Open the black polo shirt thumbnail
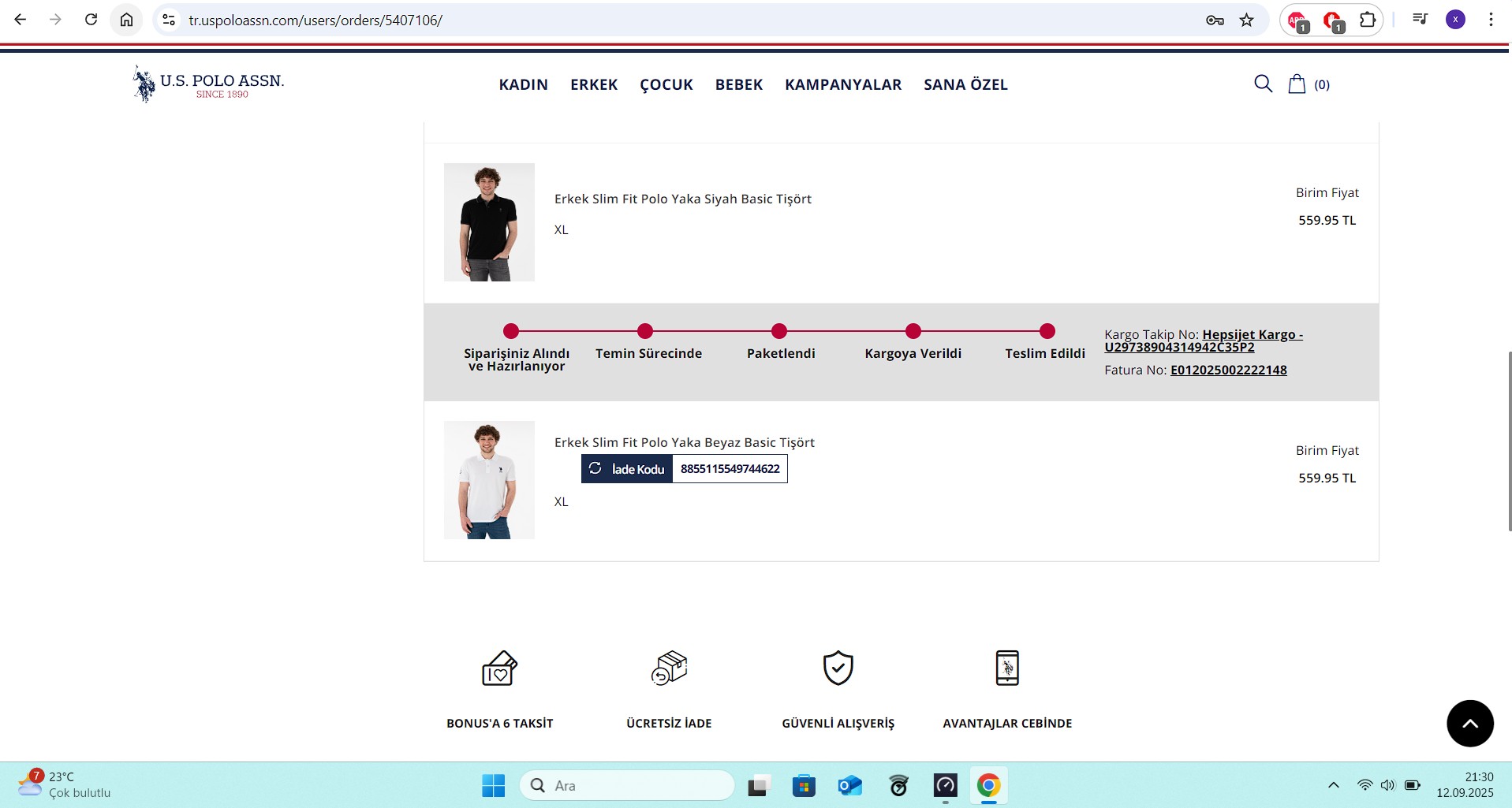The image size is (1512, 808). [489, 222]
